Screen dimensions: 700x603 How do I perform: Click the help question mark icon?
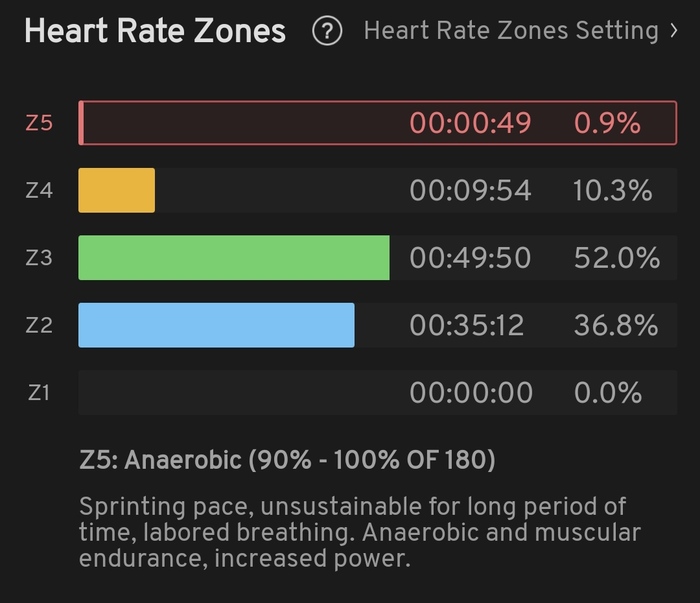(327, 31)
